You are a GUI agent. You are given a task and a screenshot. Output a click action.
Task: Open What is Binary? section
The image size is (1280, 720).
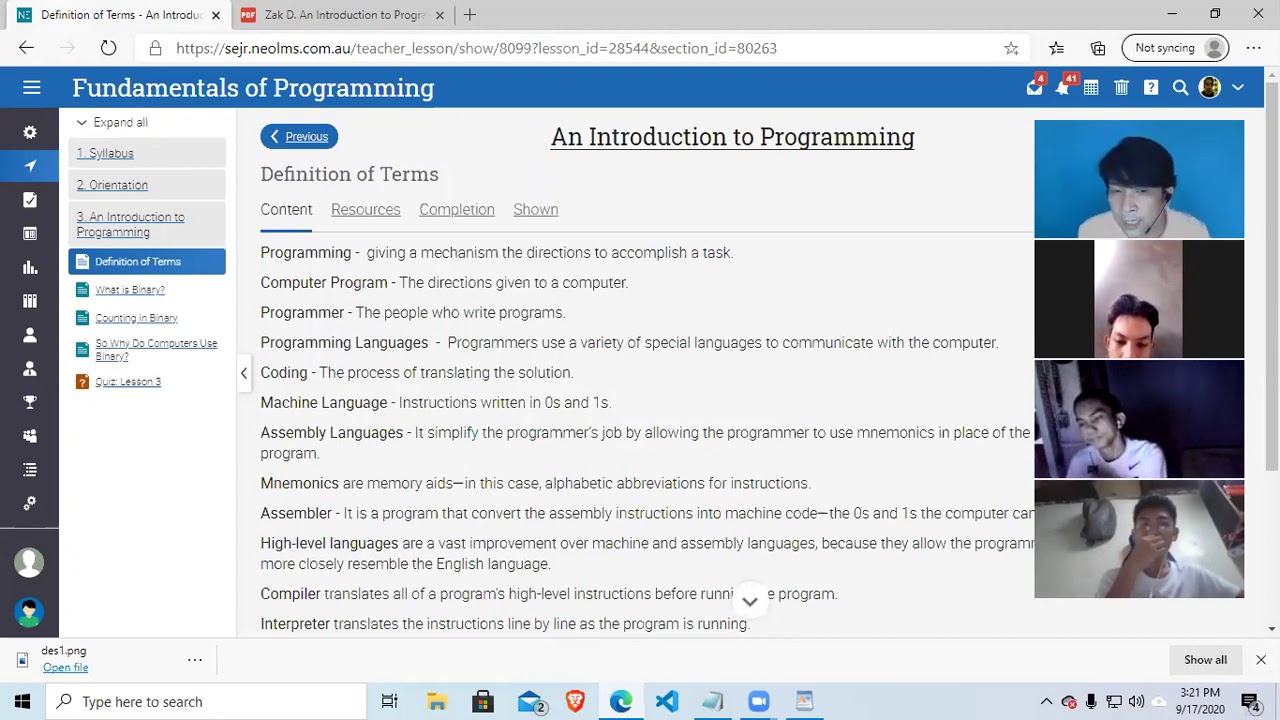(x=130, y=290)
